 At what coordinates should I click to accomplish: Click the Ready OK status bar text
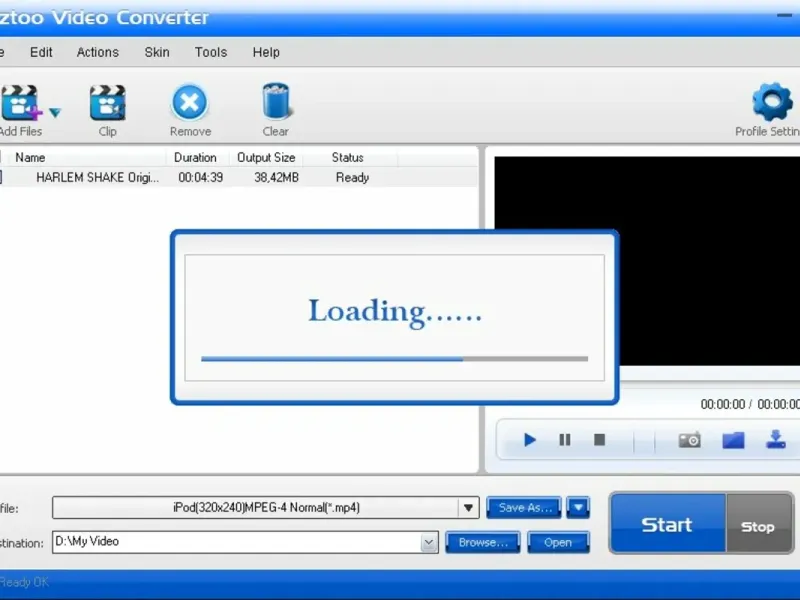tap(24, 582)
